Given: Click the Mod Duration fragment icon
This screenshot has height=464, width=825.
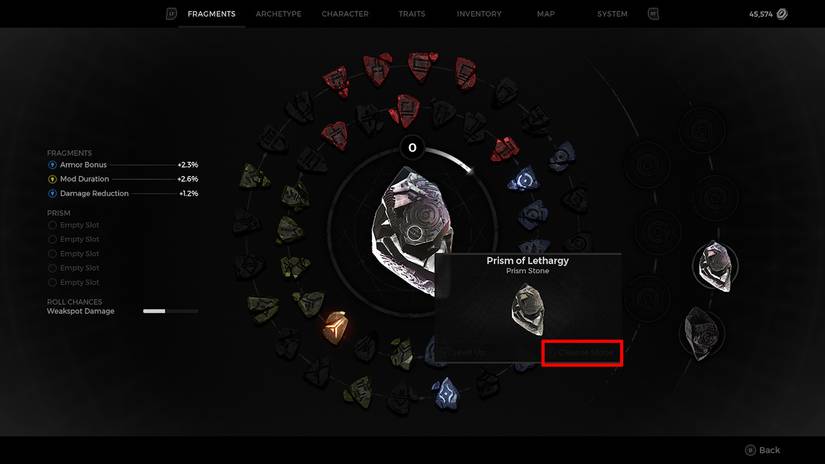Looking at the screenshot, I should point(52,179).
